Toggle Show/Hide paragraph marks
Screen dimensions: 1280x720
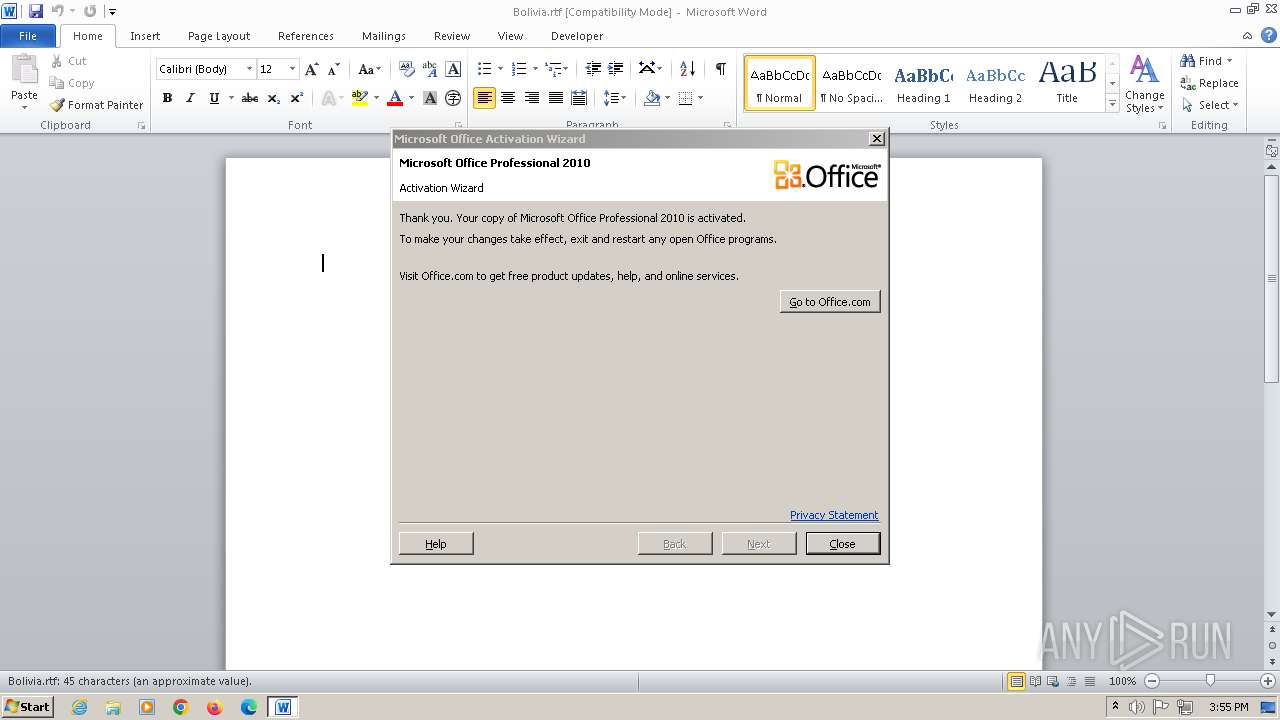pos(720,69)
